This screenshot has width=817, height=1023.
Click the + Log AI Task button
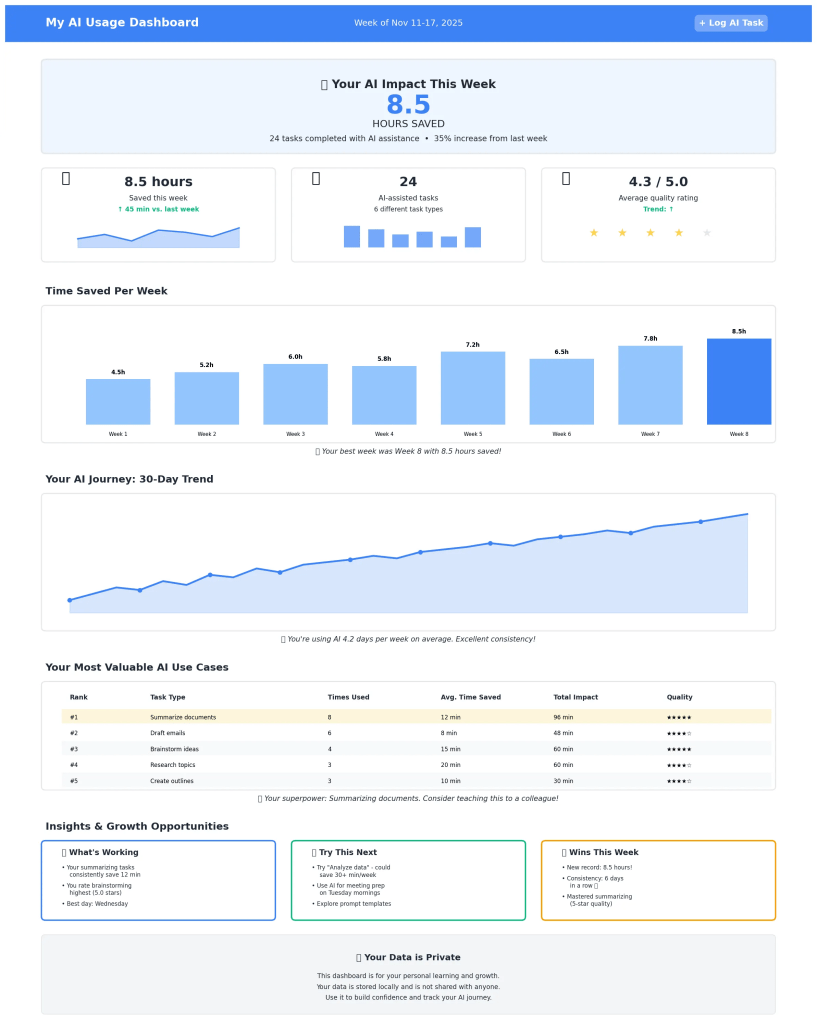[x=730, y=23]
